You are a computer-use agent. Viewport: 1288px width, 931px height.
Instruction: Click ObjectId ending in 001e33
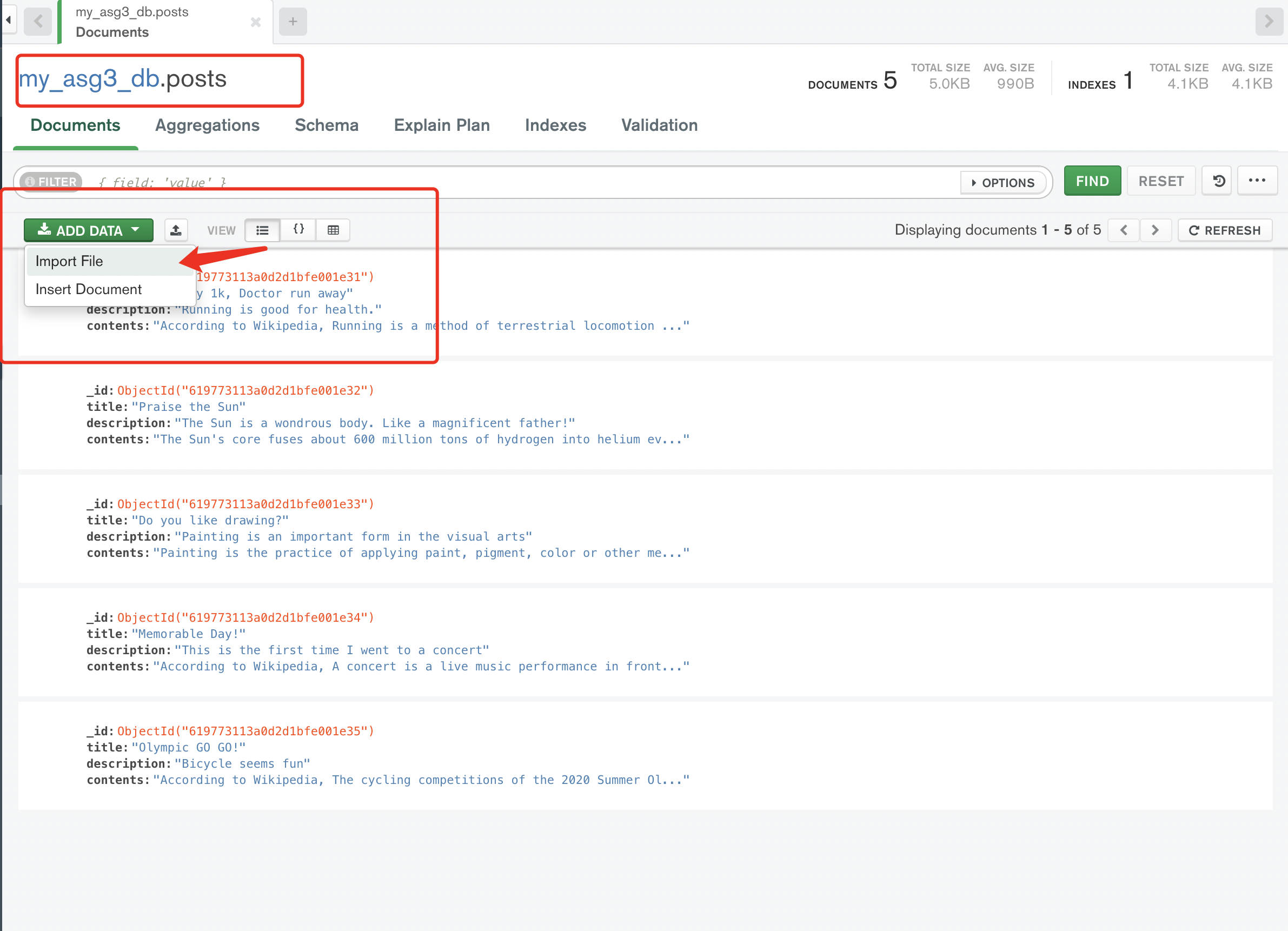pyautogui.click(x=245, y=504)
